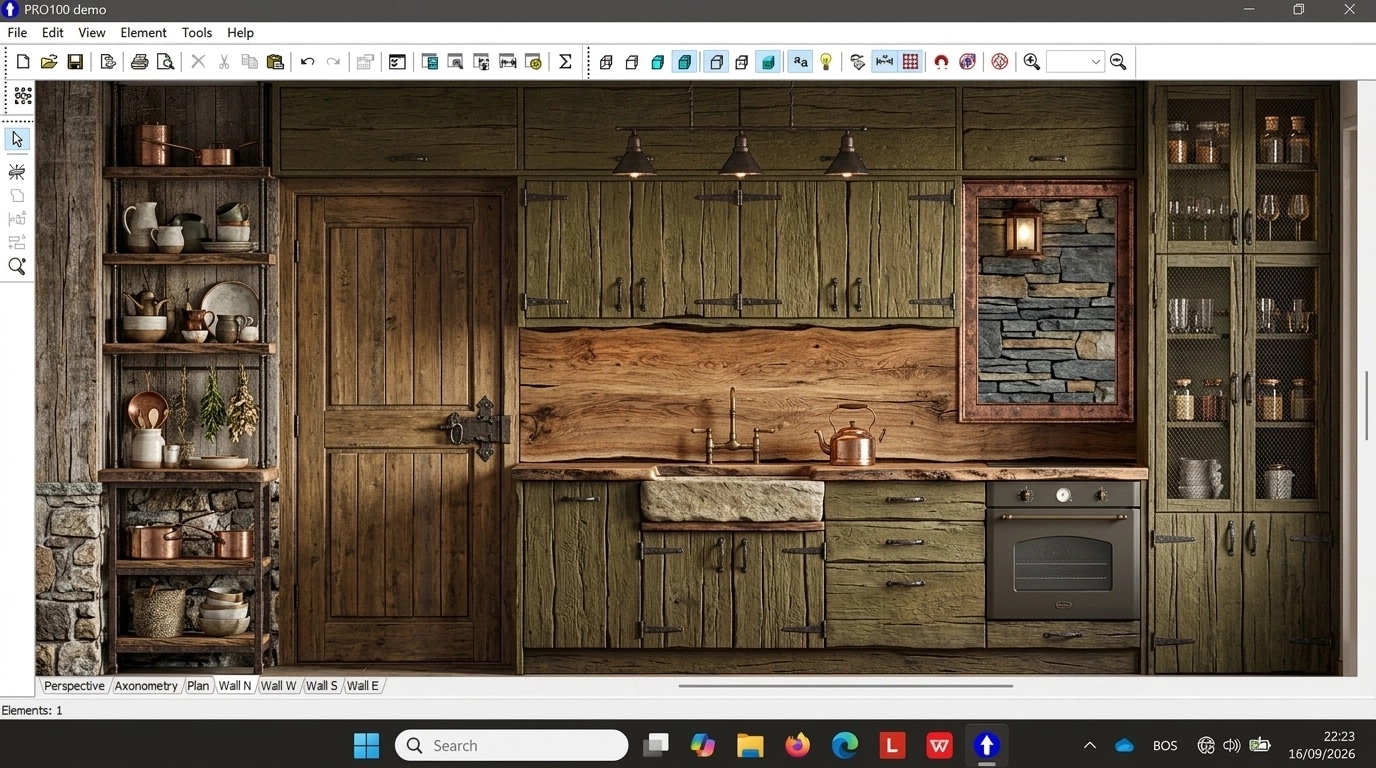Click the red magnet snap icon

pos(941,62)
